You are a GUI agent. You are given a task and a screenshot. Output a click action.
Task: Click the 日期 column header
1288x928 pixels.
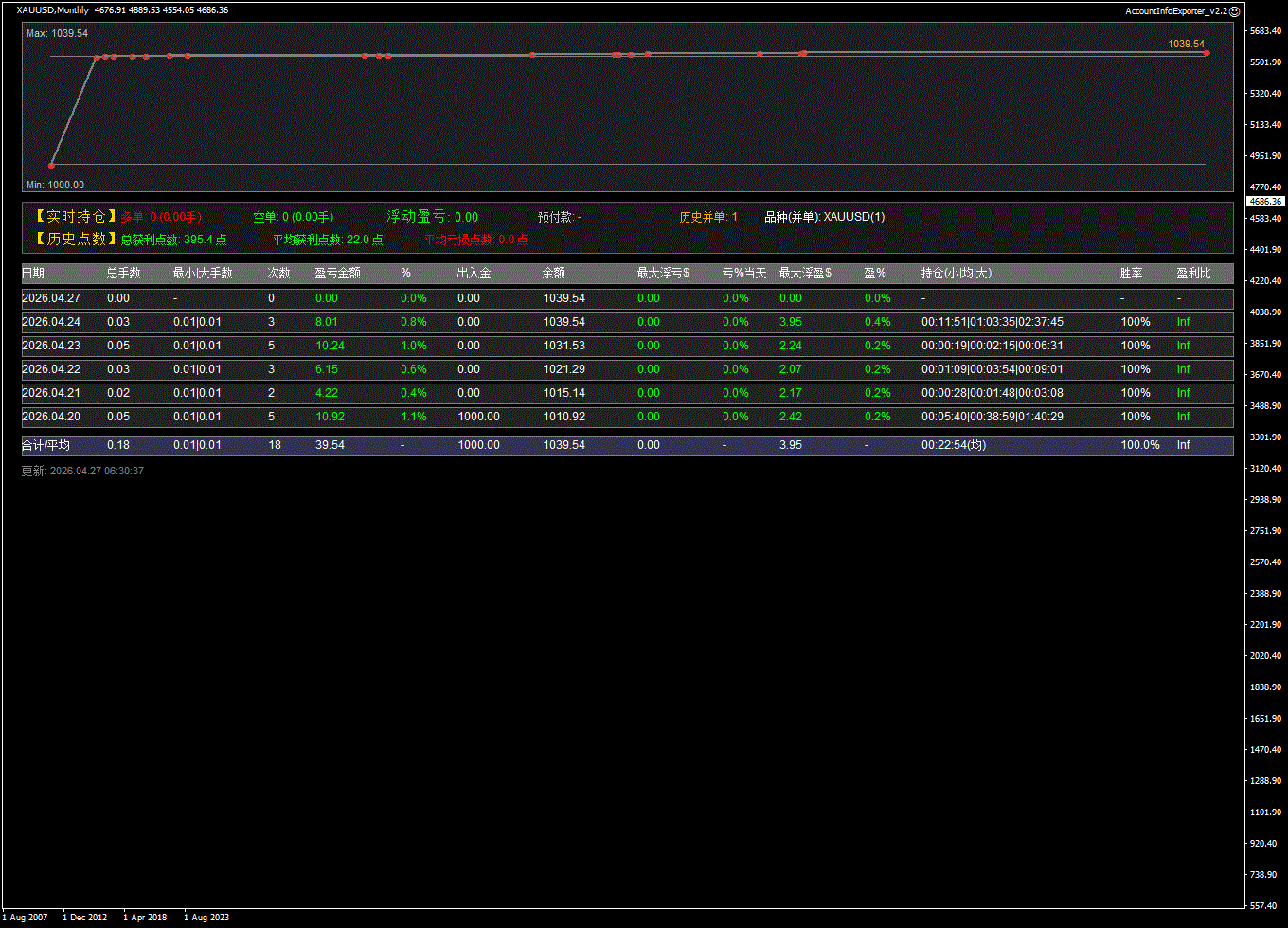tap(33, 274)
